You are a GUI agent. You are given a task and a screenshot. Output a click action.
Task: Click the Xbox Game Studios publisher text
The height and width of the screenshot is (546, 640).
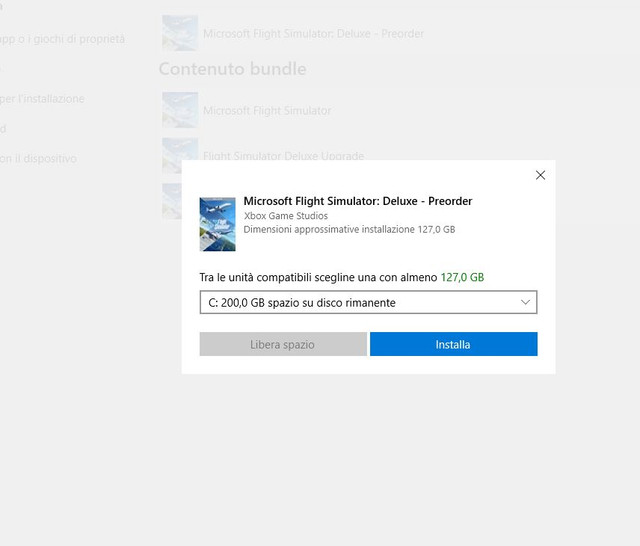click(286, 216)
